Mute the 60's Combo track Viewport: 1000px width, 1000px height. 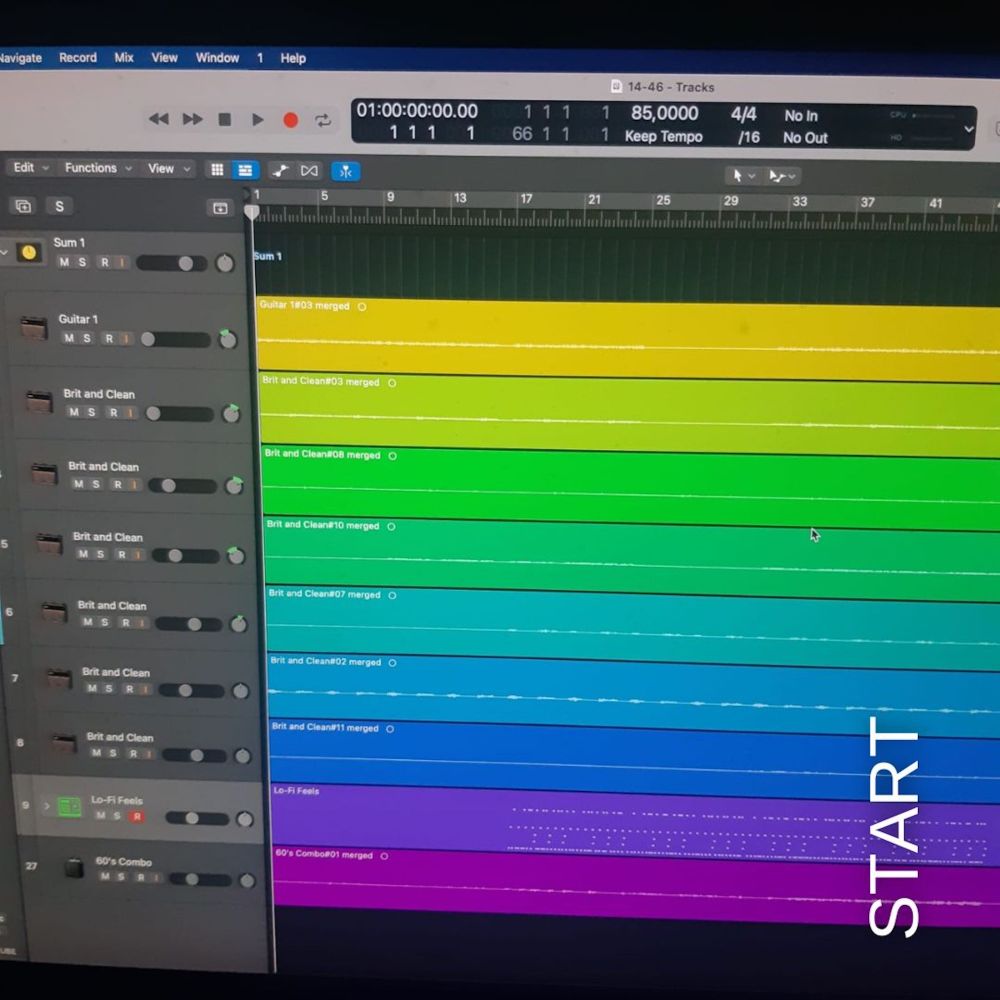pyautogui.click(x=105, y=876)
